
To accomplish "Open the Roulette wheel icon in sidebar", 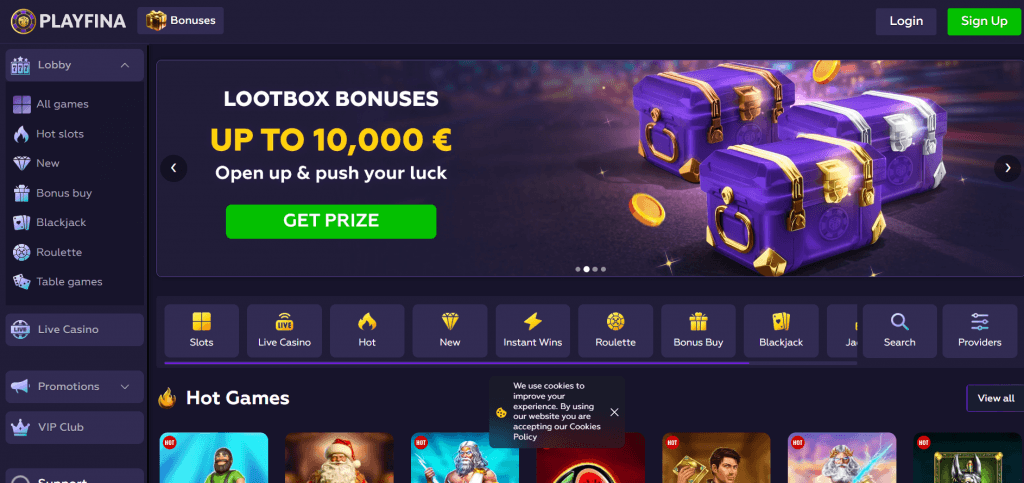I will pos(22,252).
